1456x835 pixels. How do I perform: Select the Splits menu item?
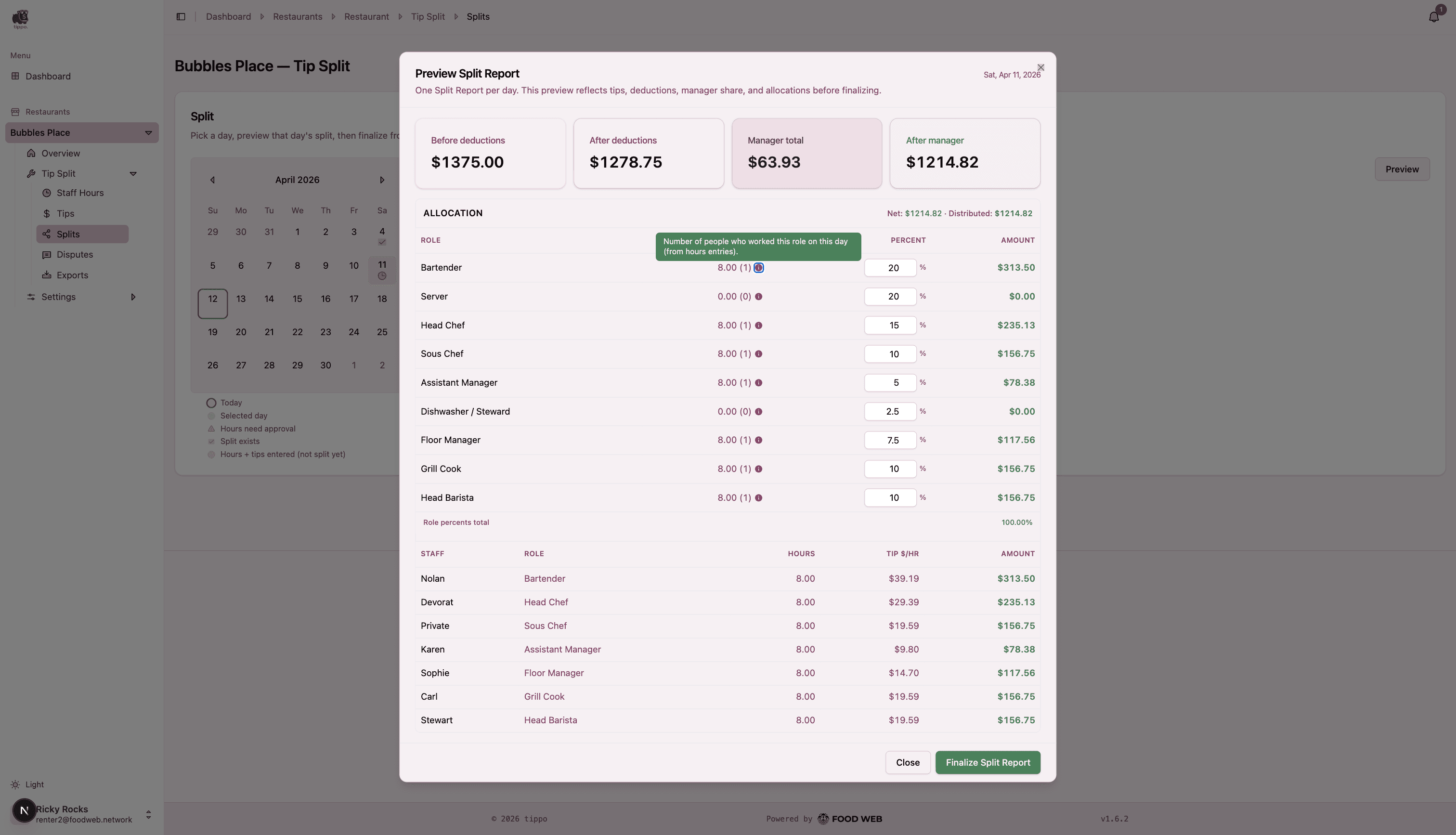click(82, 234)
